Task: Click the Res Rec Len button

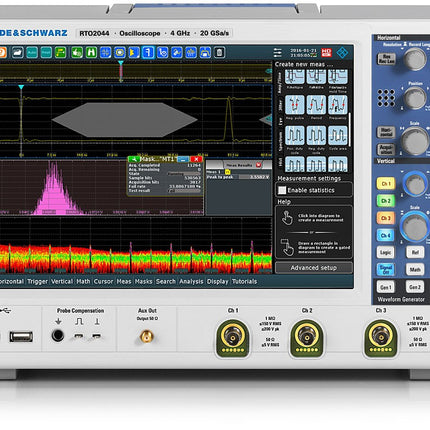Action: [386, 59]
